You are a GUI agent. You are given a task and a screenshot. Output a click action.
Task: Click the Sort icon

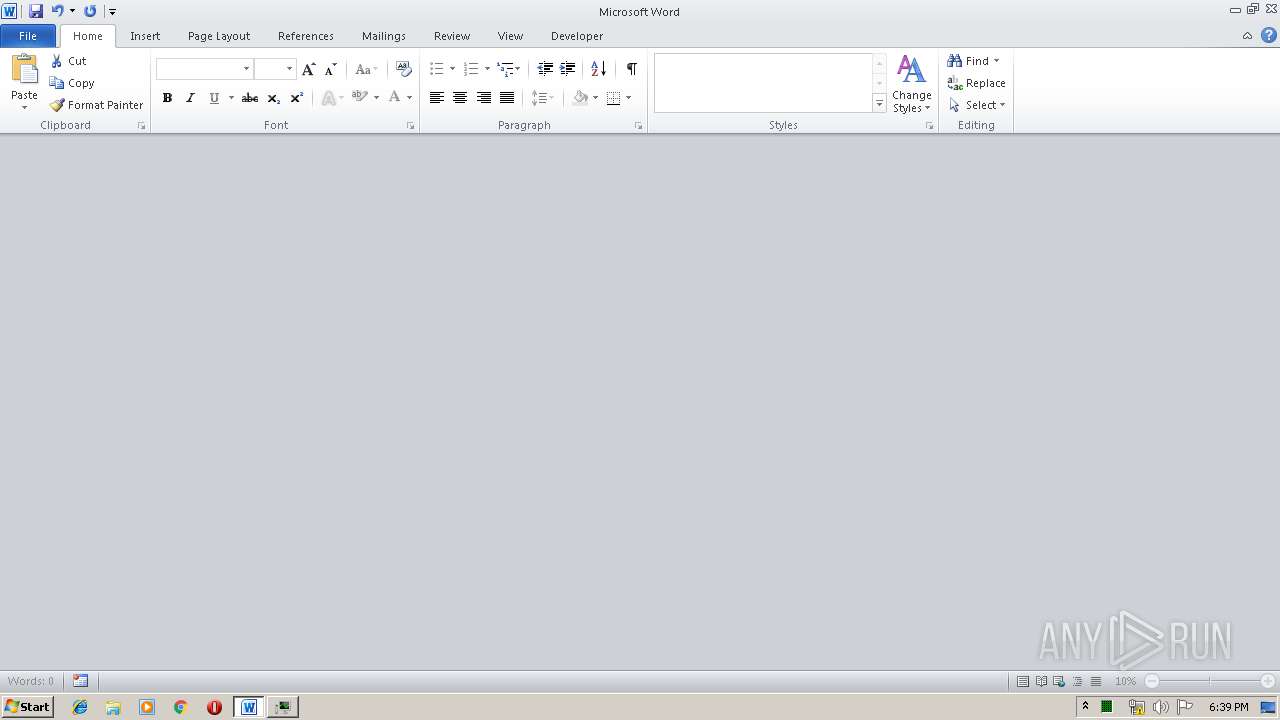[x=598, y=69]
